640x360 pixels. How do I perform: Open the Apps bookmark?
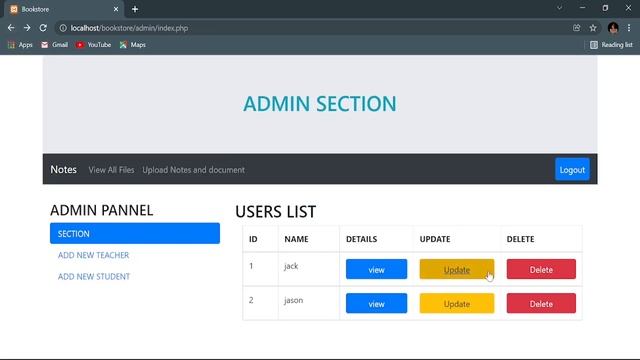[x=20, y=45]
